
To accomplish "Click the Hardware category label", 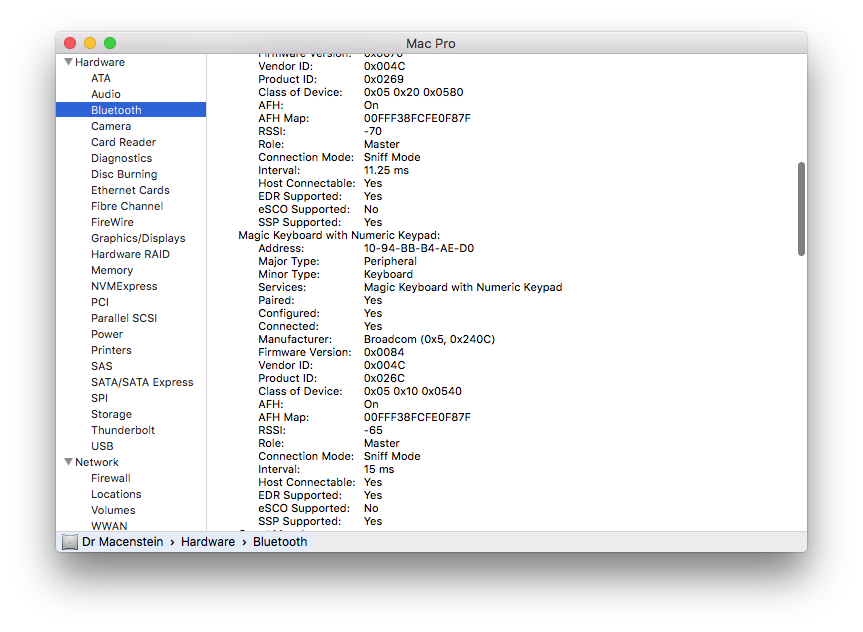I will tap(100, 62).
